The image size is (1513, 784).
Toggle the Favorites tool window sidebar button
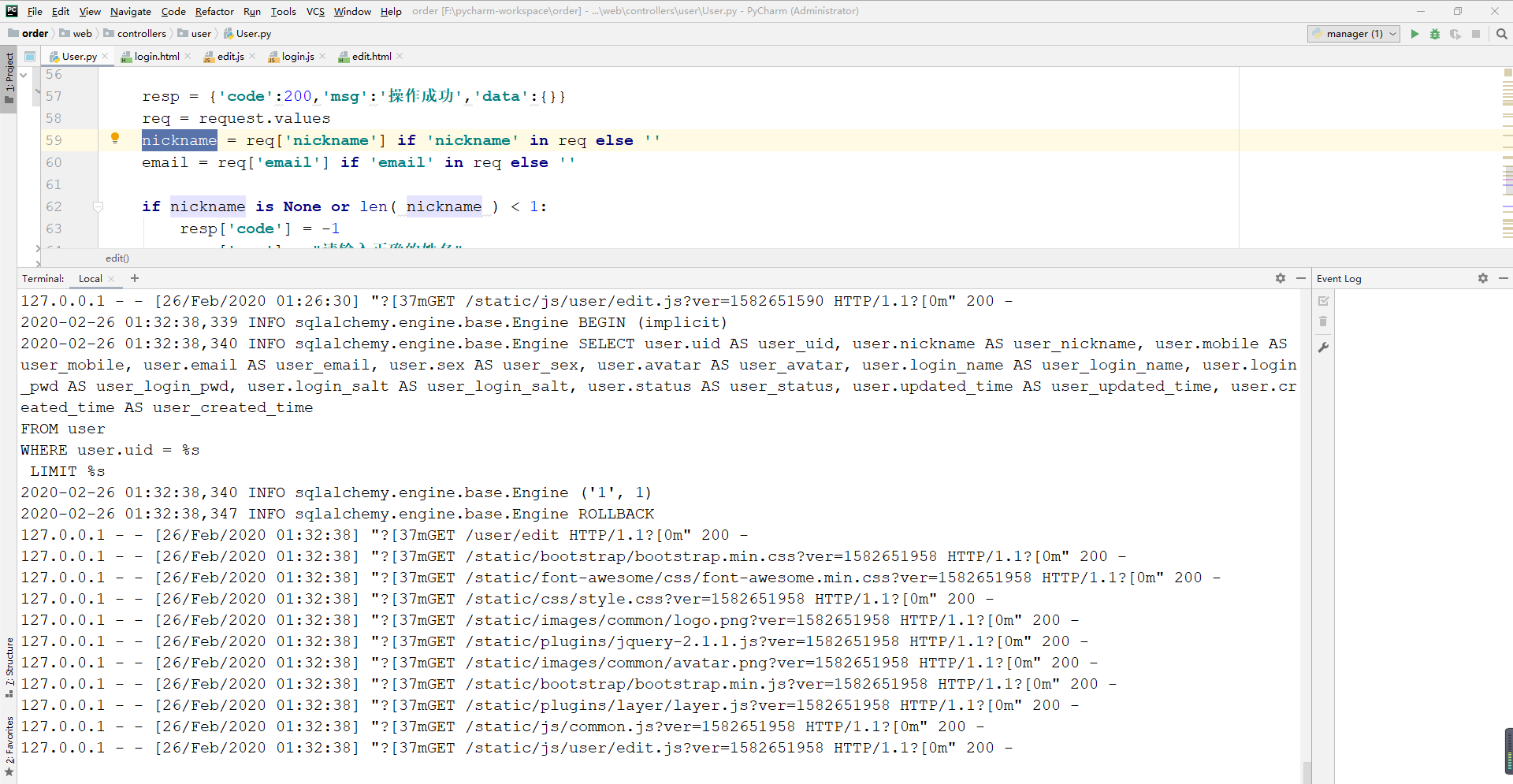coord(9,746)
